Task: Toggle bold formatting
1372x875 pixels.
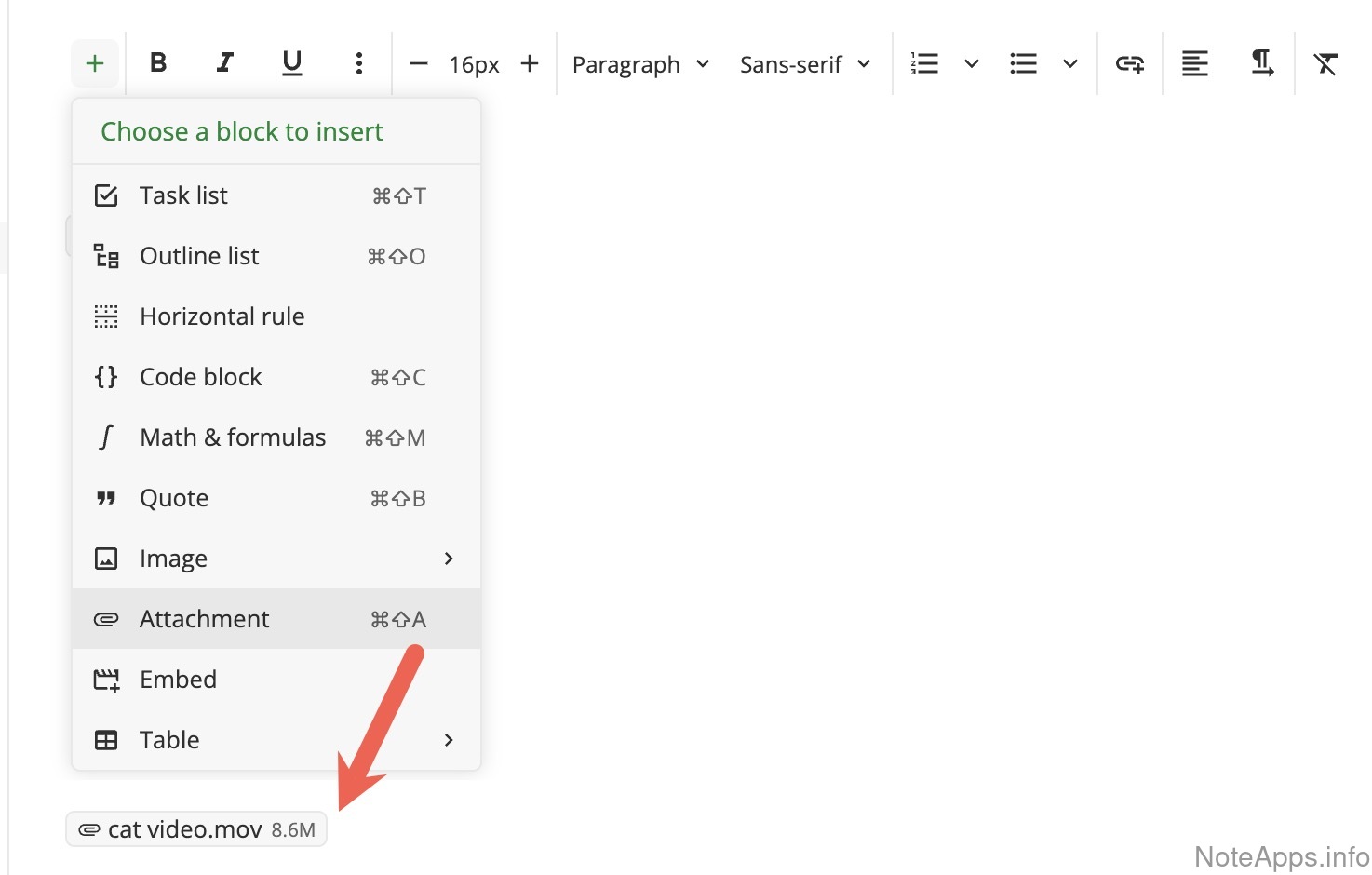Action: [158, 63]
